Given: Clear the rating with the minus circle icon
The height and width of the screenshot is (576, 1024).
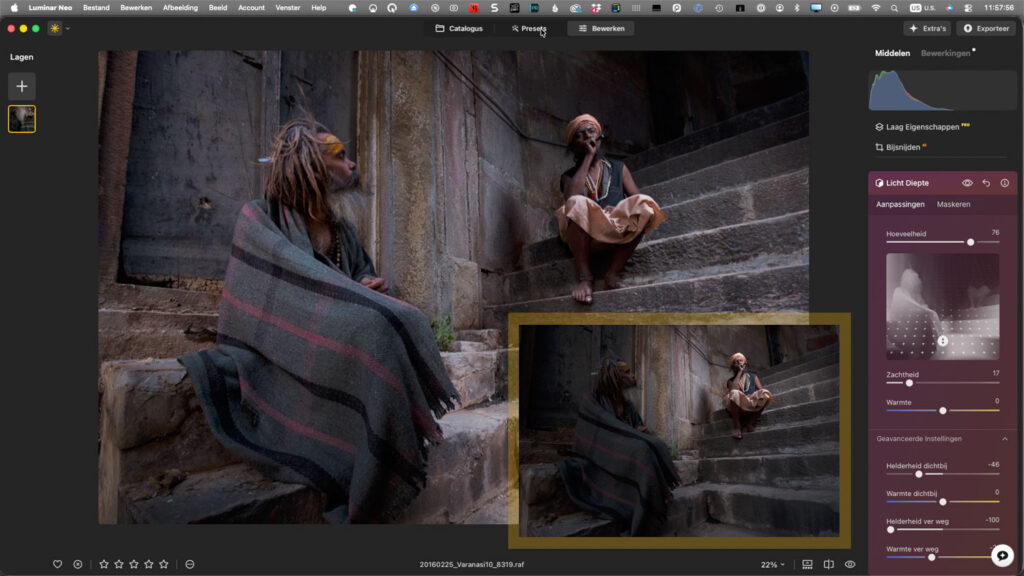Looking at the screenshot, I should point(190,564).
